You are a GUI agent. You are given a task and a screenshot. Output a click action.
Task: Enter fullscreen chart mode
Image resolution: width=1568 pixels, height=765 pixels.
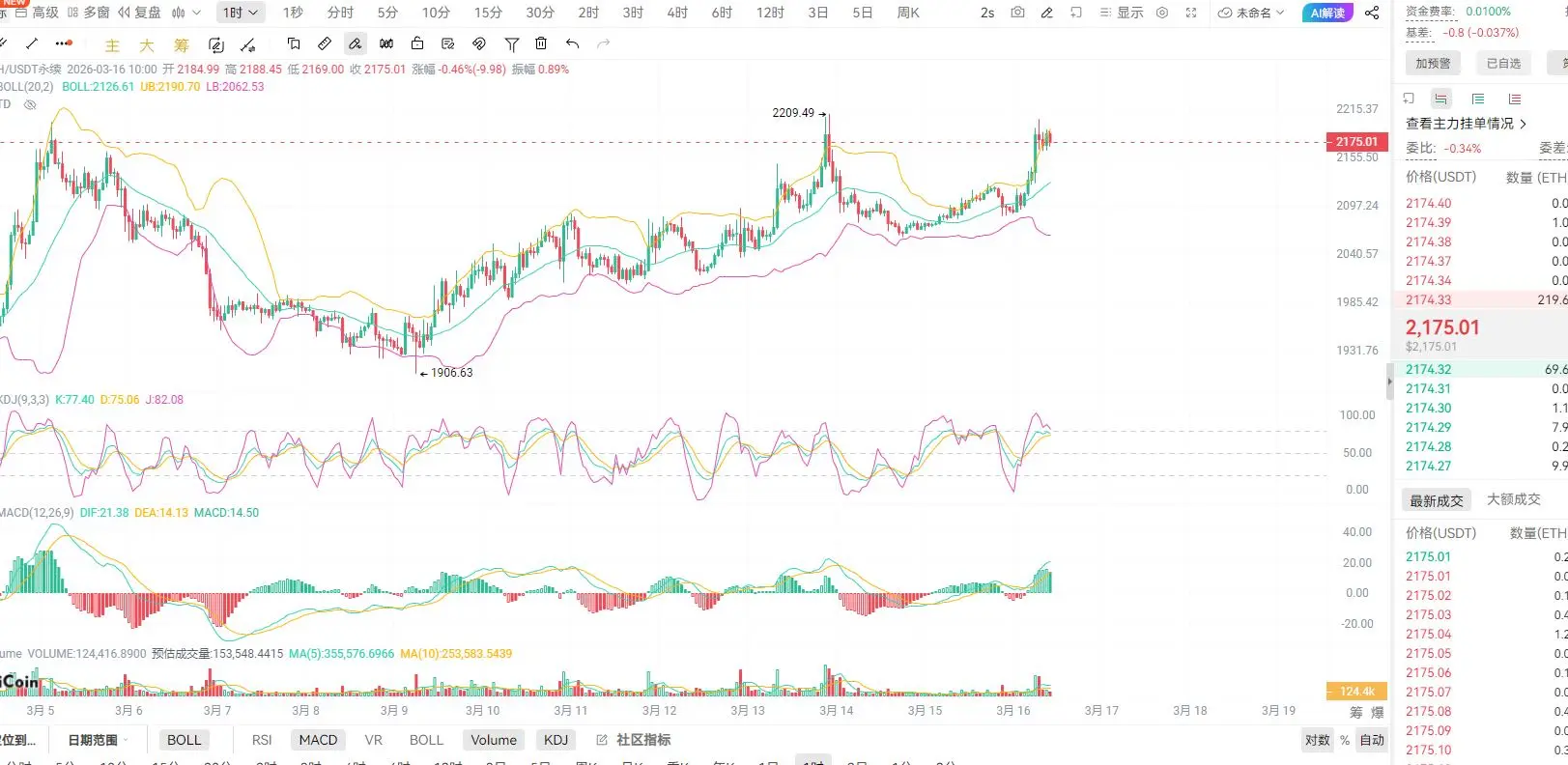pos(1191,13)
